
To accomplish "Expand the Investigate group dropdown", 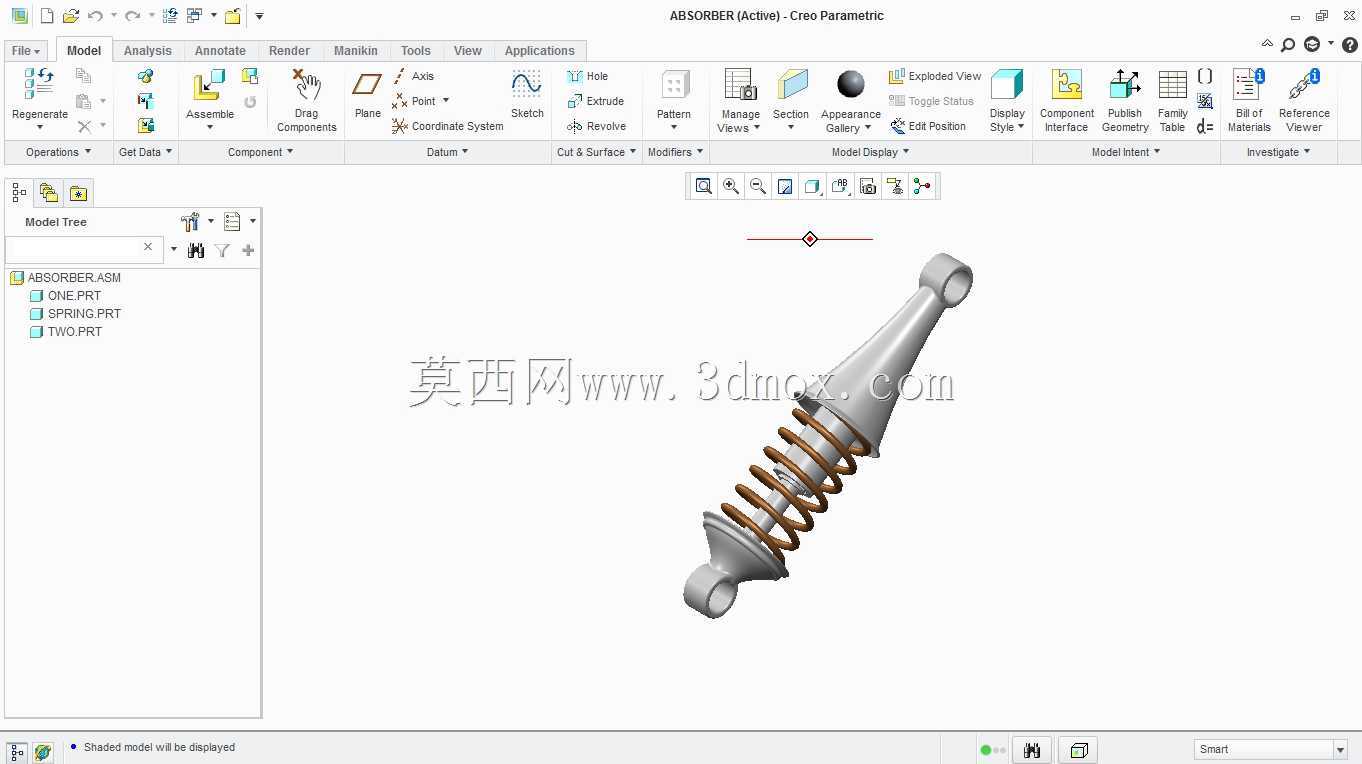I will pos(1278,152).
